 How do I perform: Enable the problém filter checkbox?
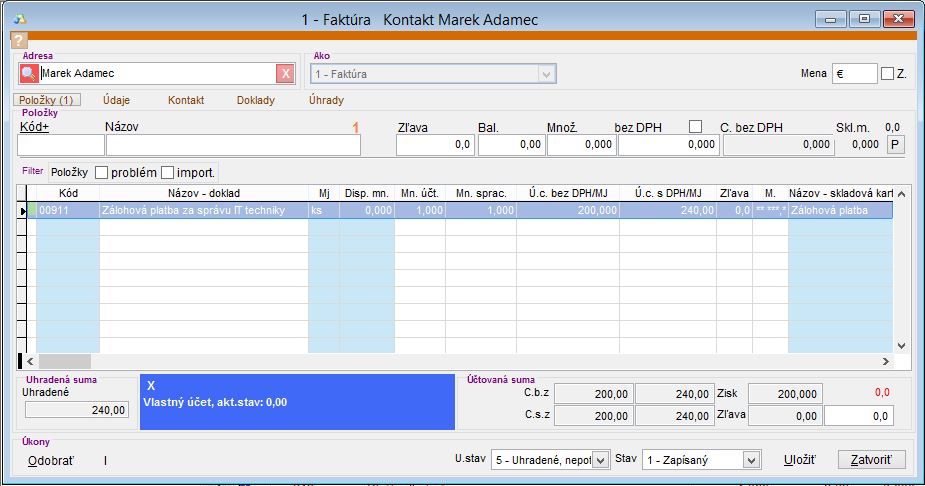101,172
